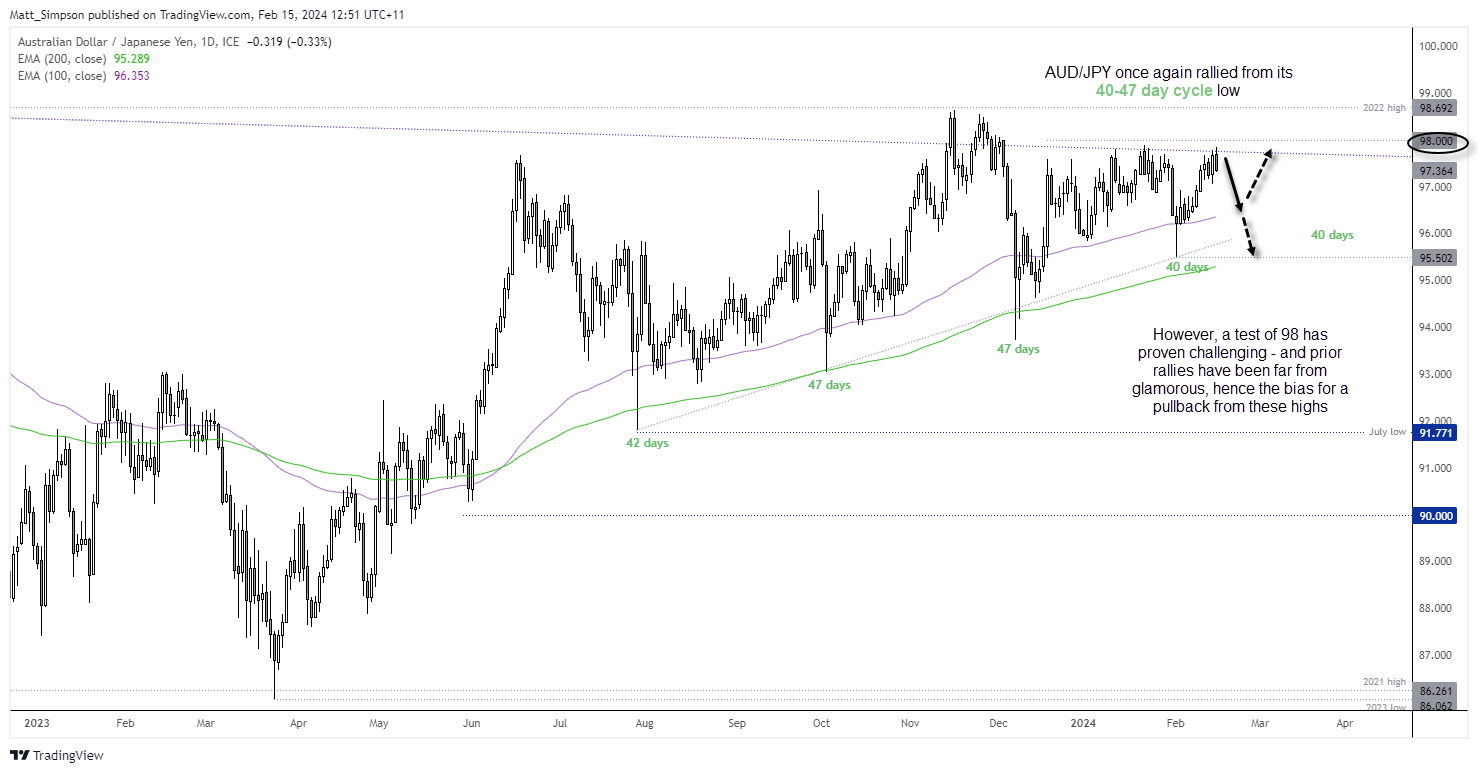Screen dimensions: 1478x773
Task: Click the 99.000 price axis value
Action: pyautogui.click(x=1436, y=92)
